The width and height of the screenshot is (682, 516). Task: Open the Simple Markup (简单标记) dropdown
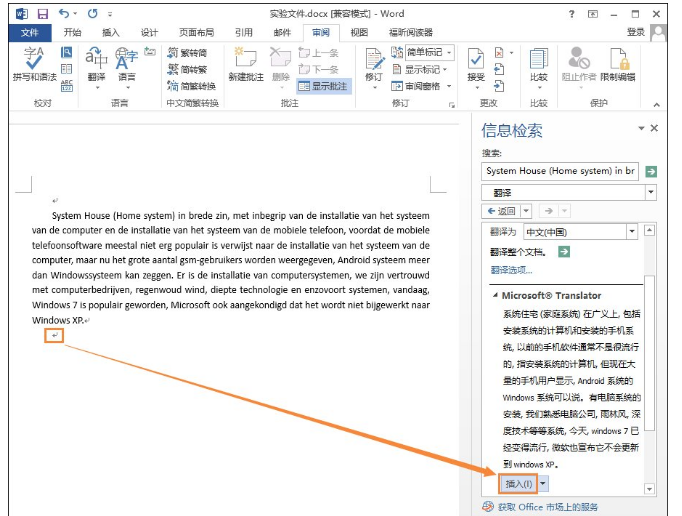click(427, 53)
